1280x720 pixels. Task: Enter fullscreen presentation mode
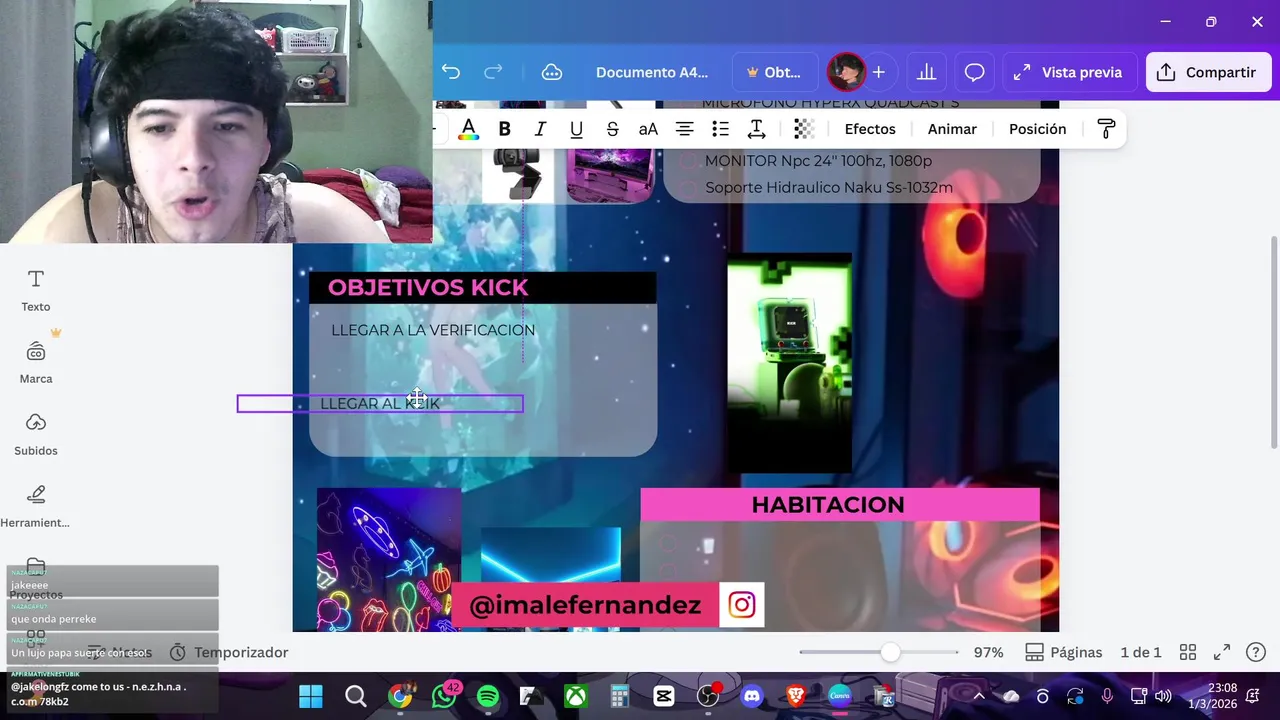click(x=1222, y=652)
